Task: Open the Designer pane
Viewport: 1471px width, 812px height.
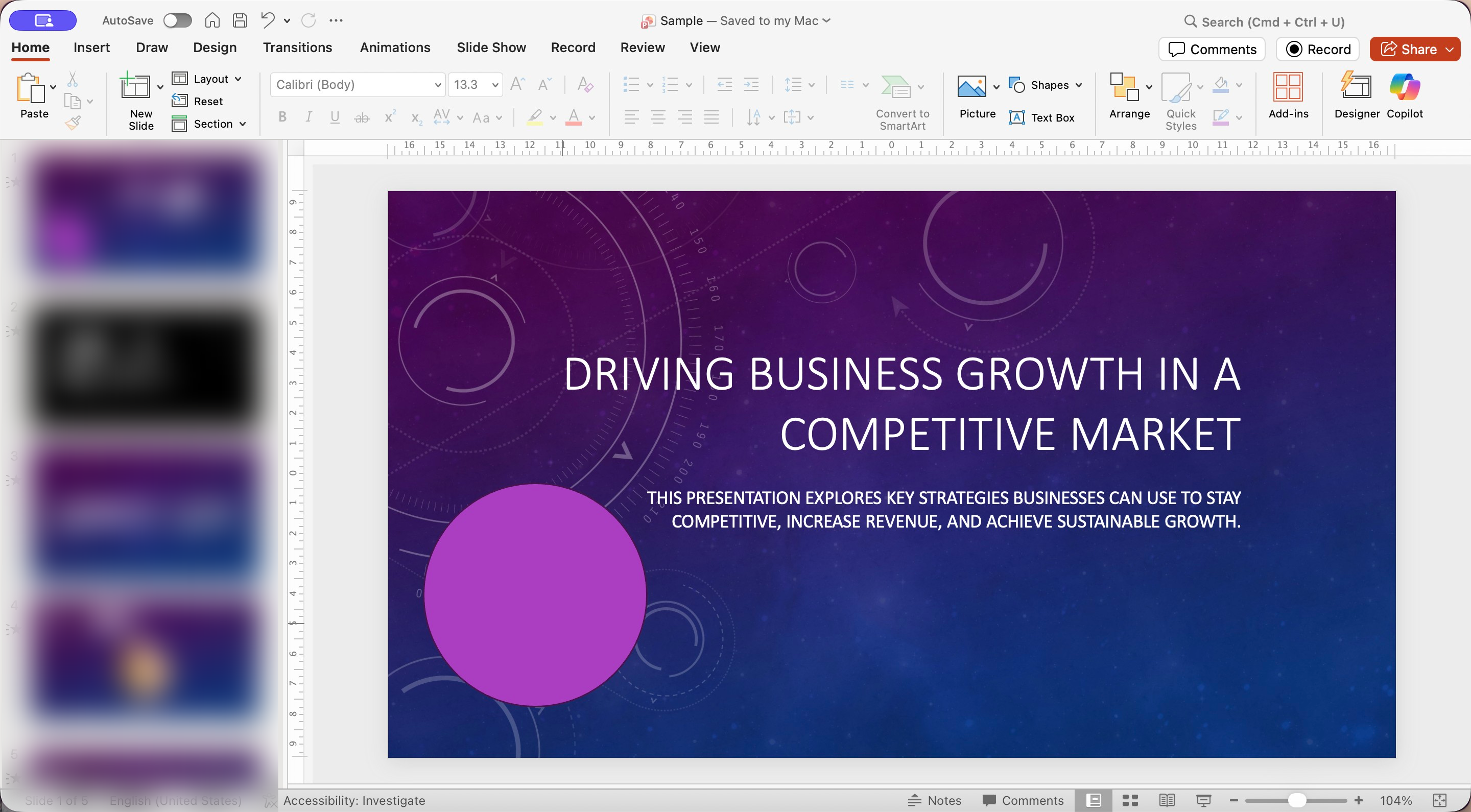Action: pyautogui.click(x=1356, y=95)
